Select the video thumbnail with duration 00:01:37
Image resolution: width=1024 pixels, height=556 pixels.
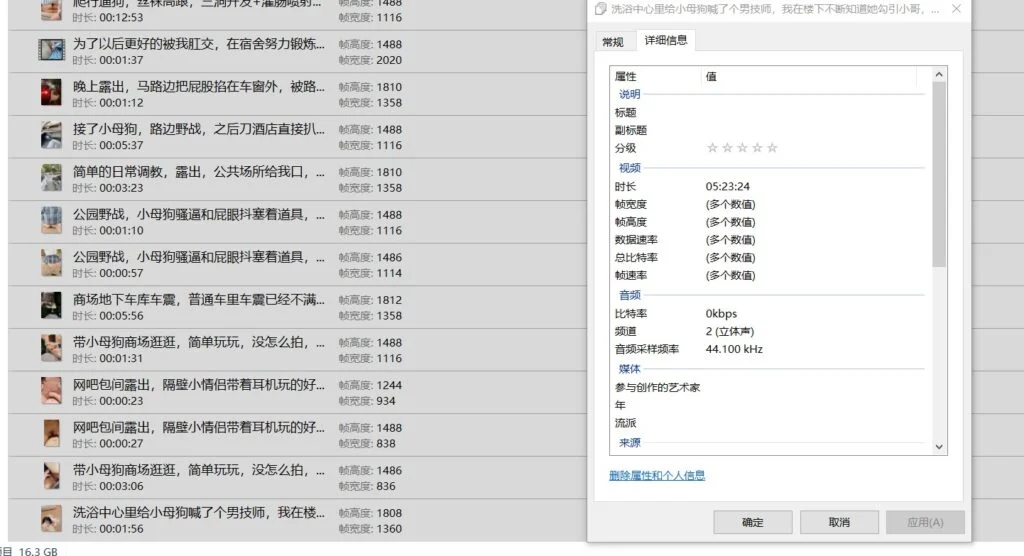[x=52, y=51]
